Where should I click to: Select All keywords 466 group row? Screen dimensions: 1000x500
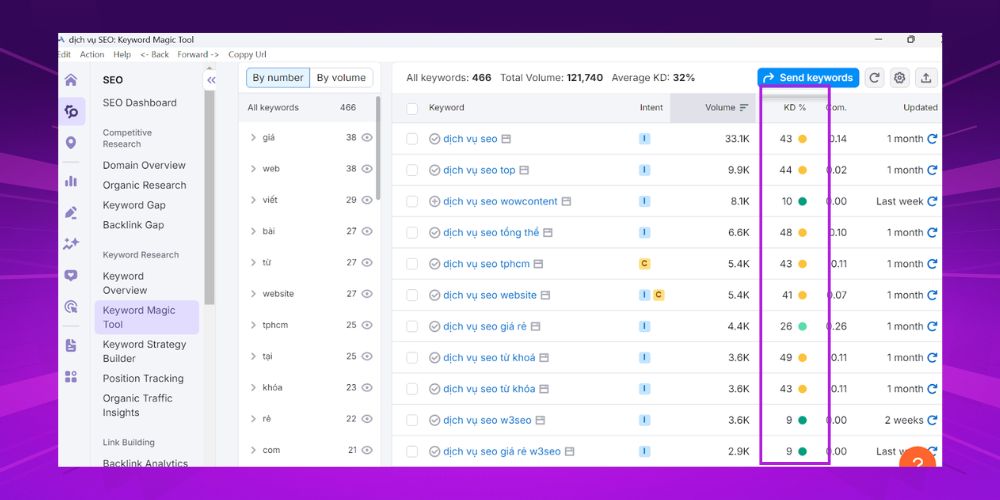click(x=309, y=108)
